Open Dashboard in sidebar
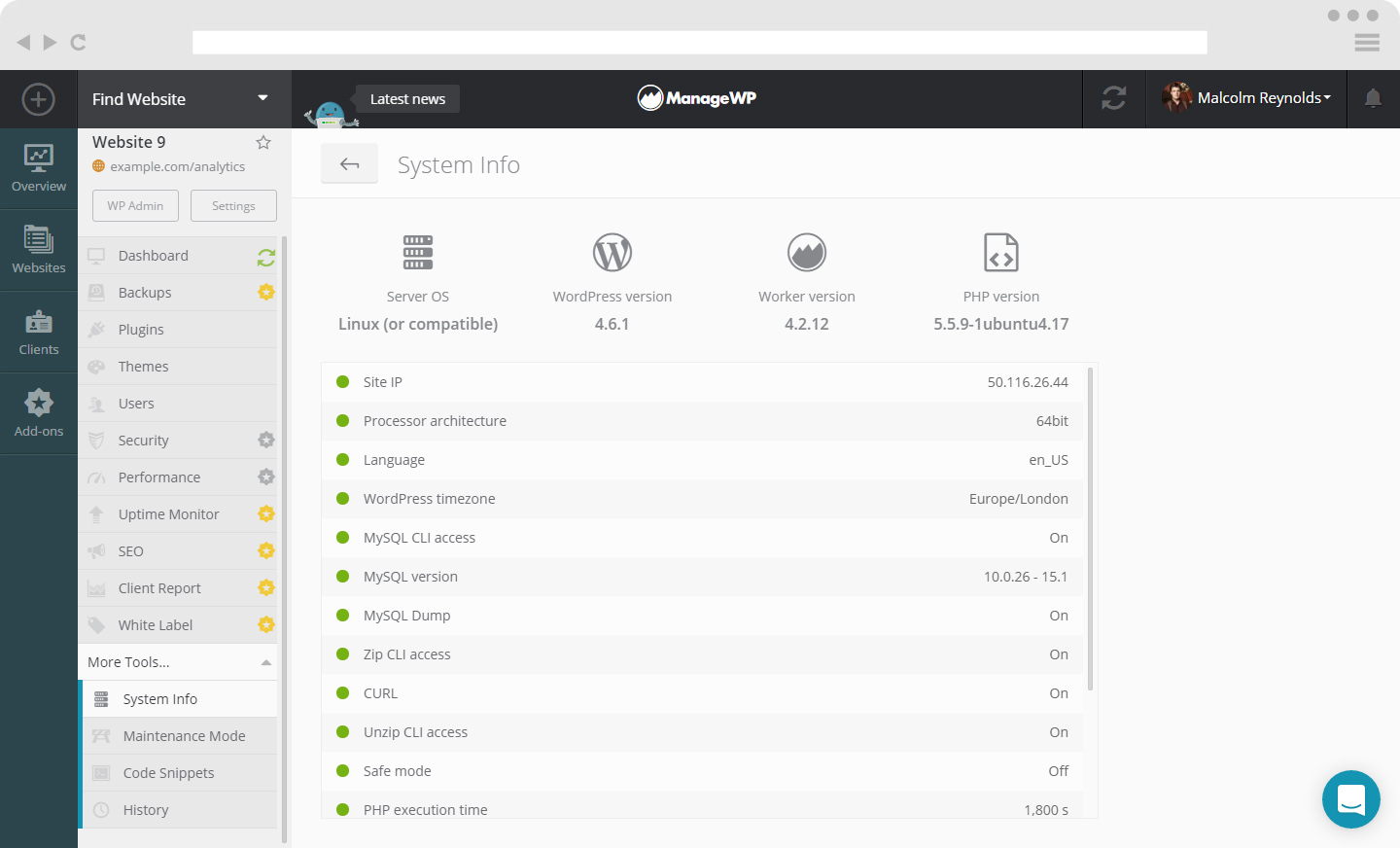 [178, 256]
